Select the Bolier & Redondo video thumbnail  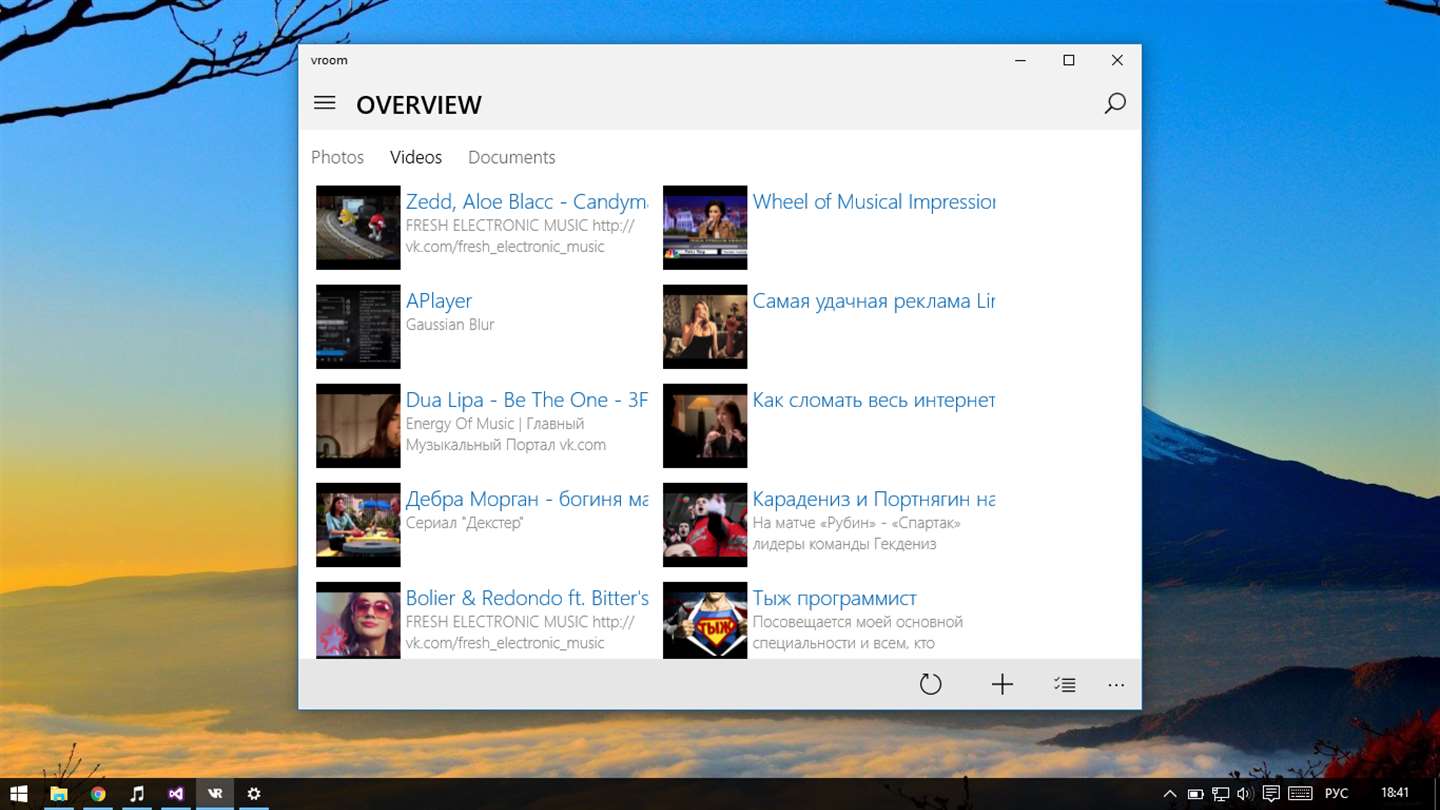tap(358, 620)
